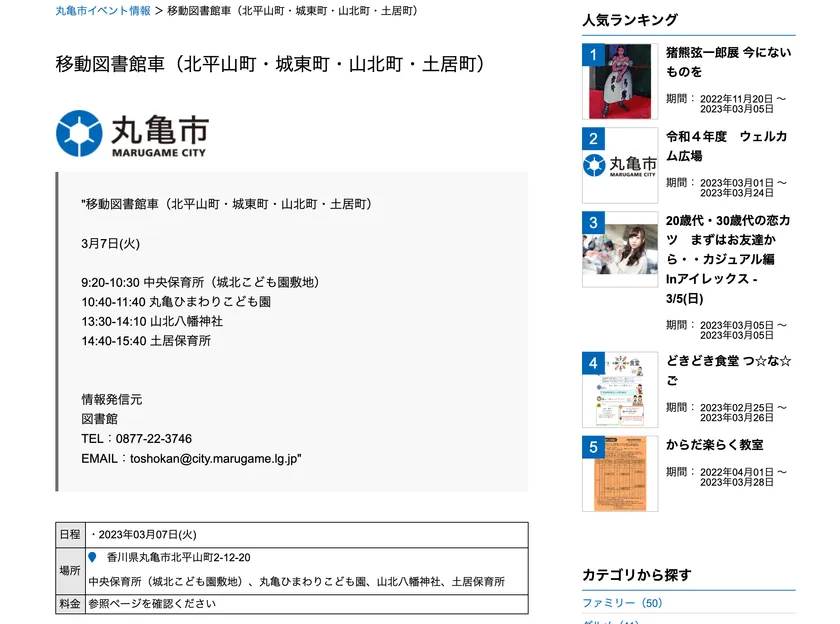
Task: Open rank 2 Marugame City thumbnail
Action: [620, 166]
